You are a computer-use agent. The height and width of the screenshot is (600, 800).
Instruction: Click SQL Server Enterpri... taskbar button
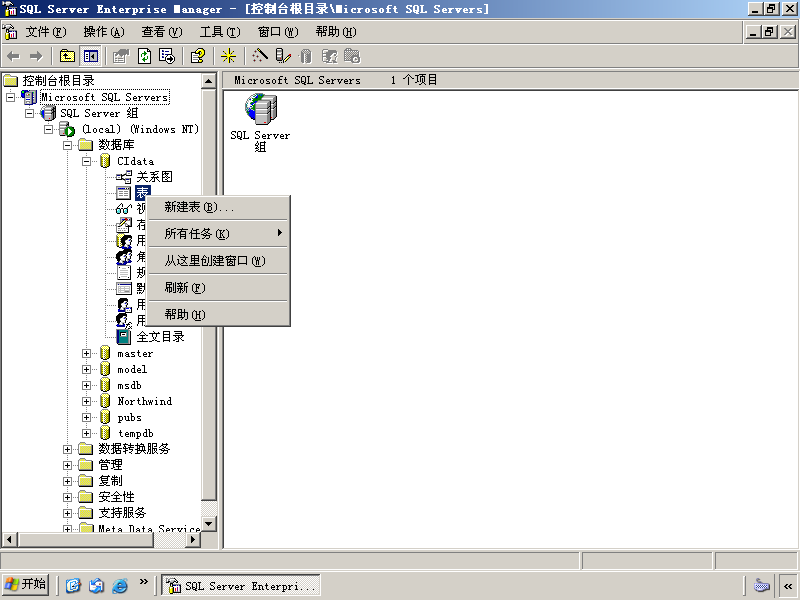tap(241, 586)
